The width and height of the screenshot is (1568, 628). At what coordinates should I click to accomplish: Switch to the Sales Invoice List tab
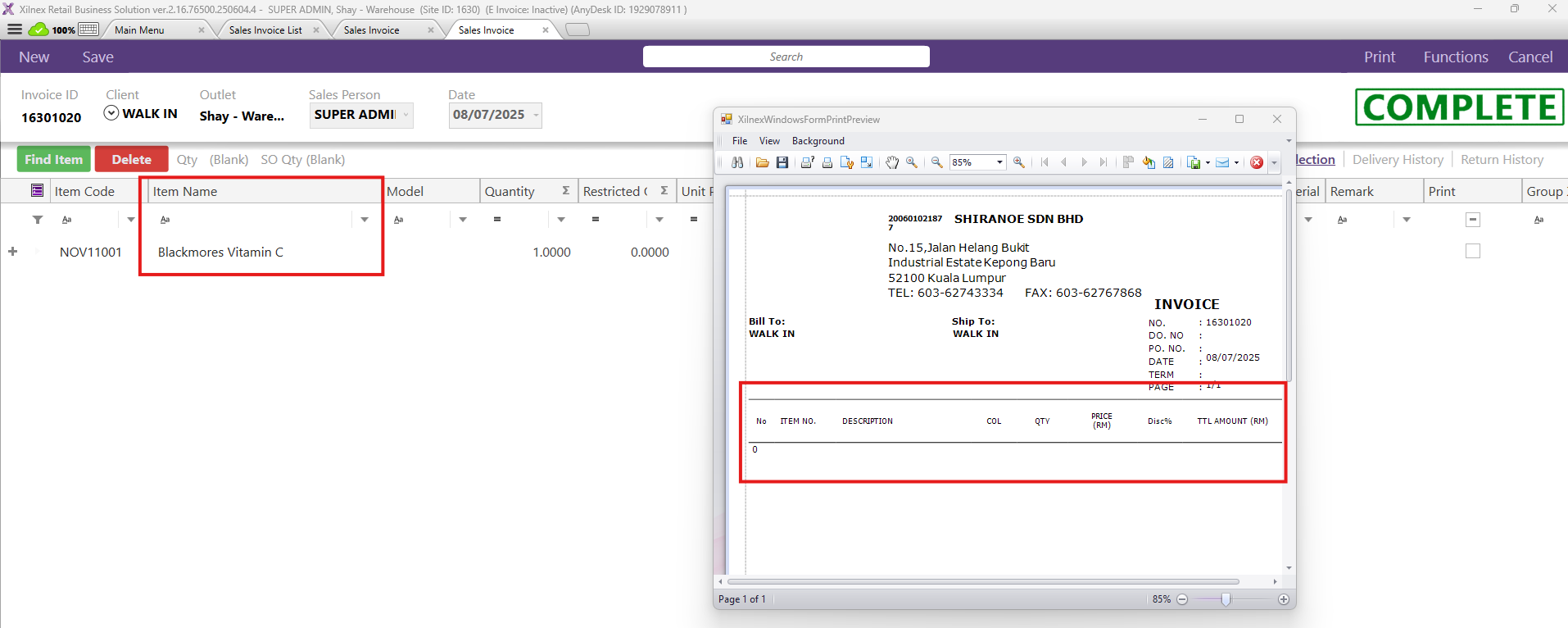coord(265,30)
